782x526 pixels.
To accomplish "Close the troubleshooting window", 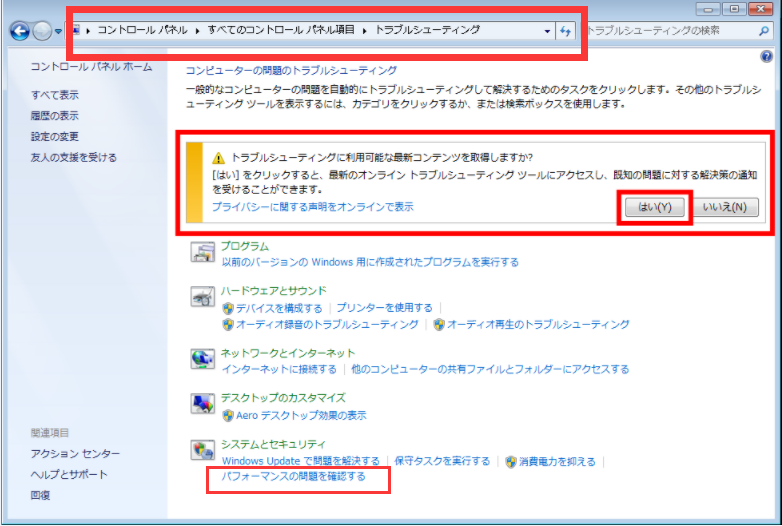I will [x=762, y=9].
